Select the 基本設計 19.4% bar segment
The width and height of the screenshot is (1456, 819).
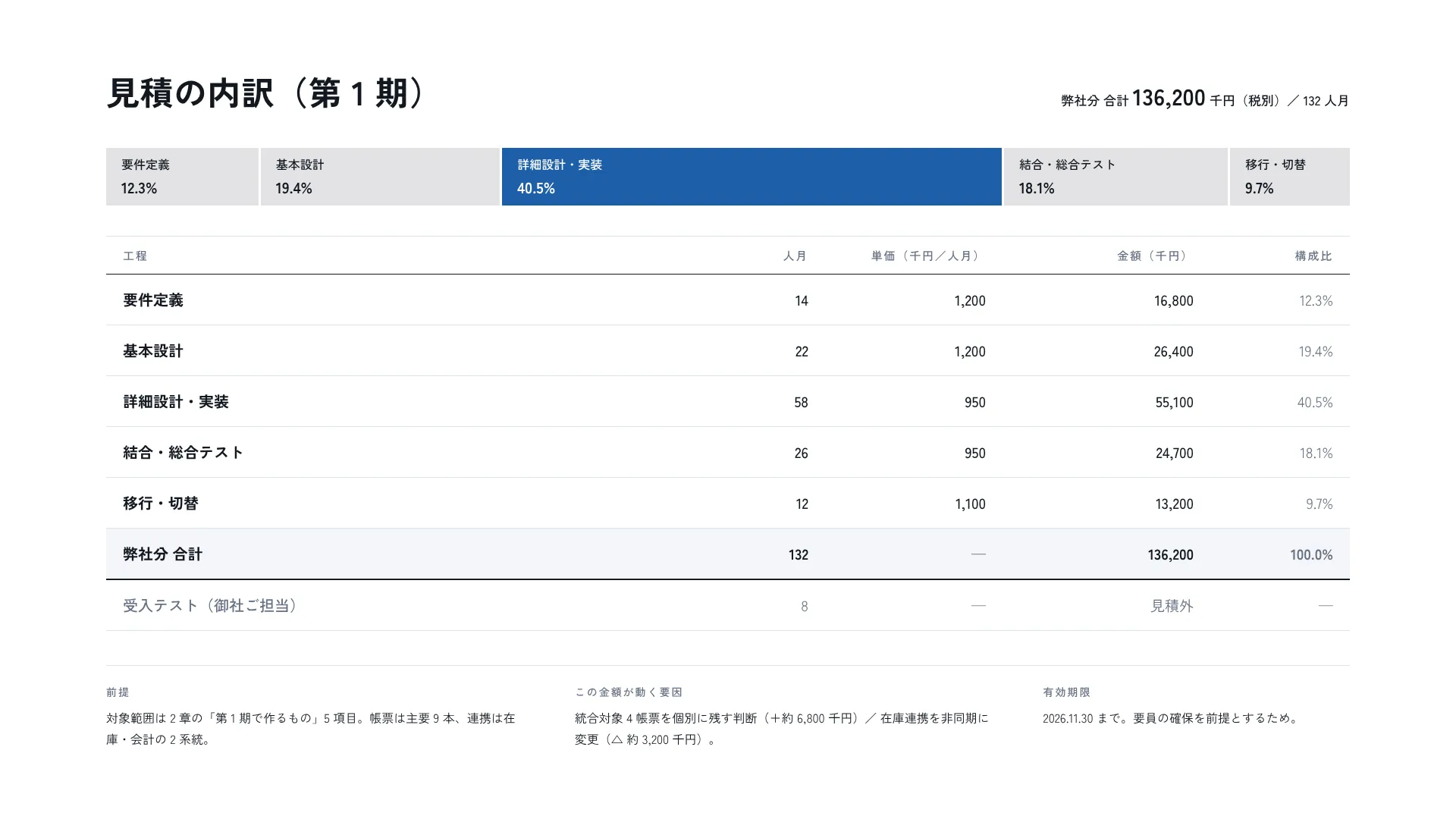[x=380, y=177]
